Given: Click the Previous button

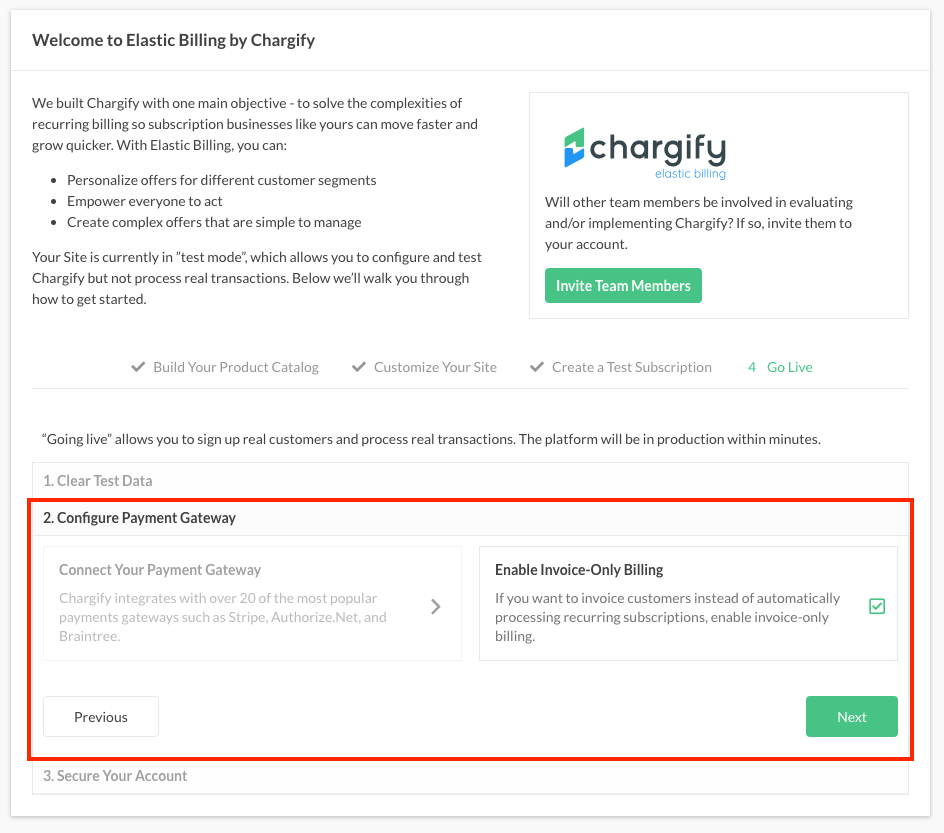Looking at the screenshot, I should [101, 717].
